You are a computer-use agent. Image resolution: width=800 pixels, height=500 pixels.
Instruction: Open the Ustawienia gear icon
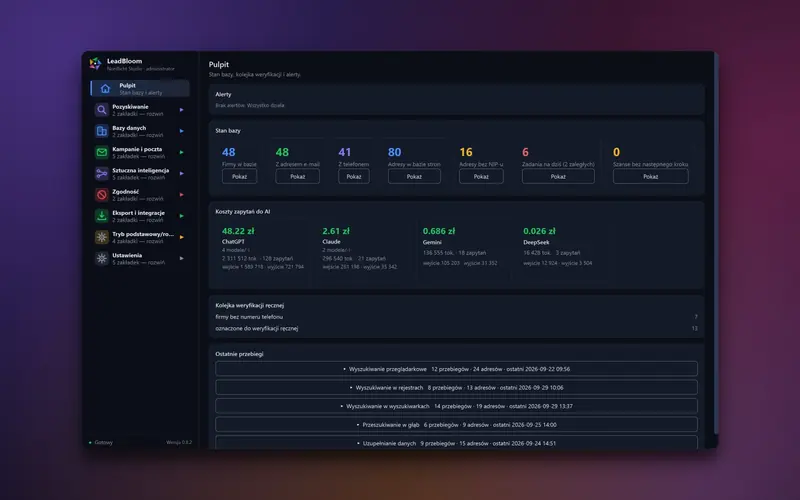click(102, 258)
